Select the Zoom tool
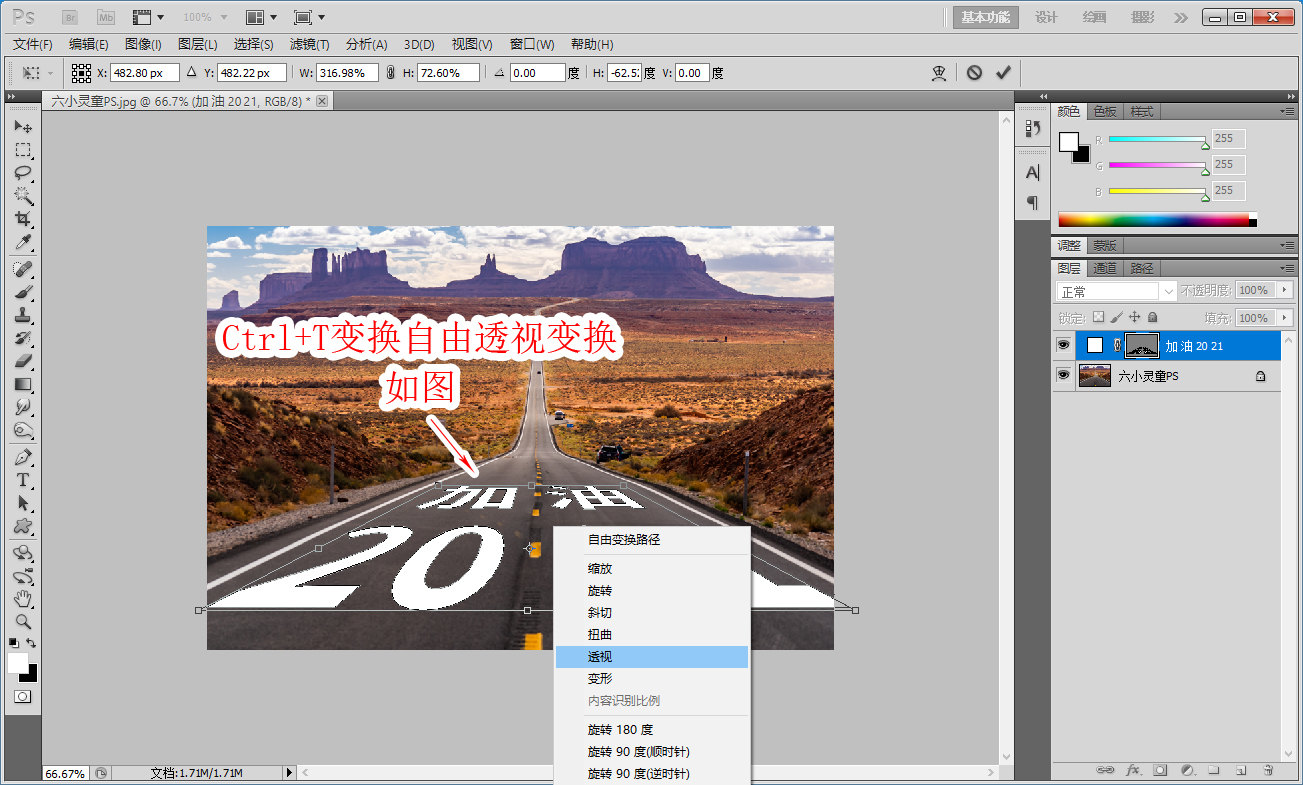1303x785 pixels. point(23,622)
